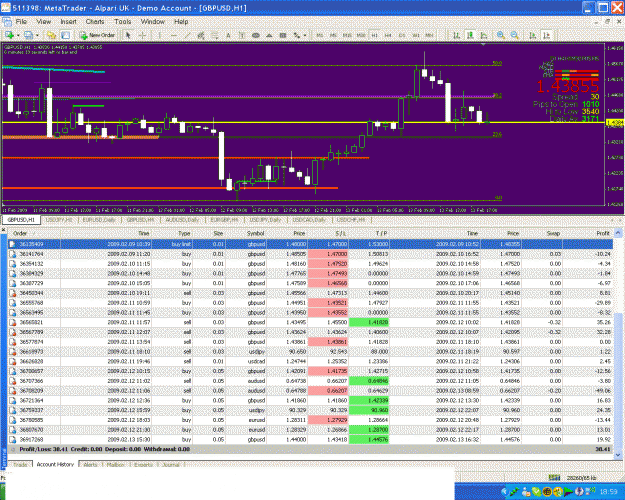Screen dimensions: 625x500
Task: Switch chart to D1 timeframe
Action: [x=402, y=35]
